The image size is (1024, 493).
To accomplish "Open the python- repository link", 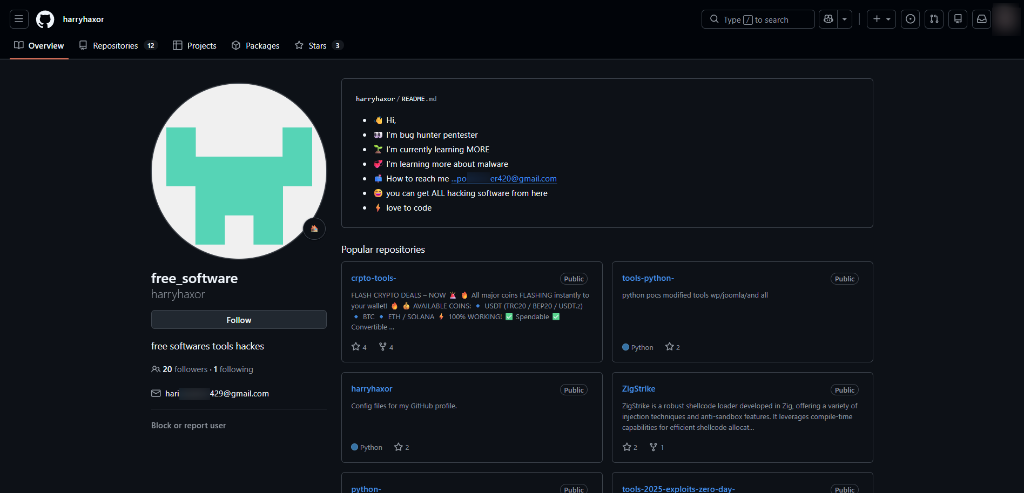I will [366, 489].
